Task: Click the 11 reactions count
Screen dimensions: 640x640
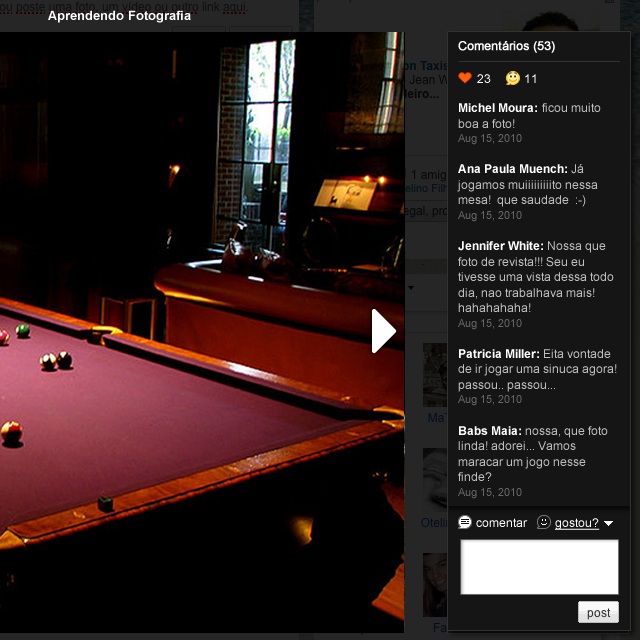Action: tap(531, 79)
